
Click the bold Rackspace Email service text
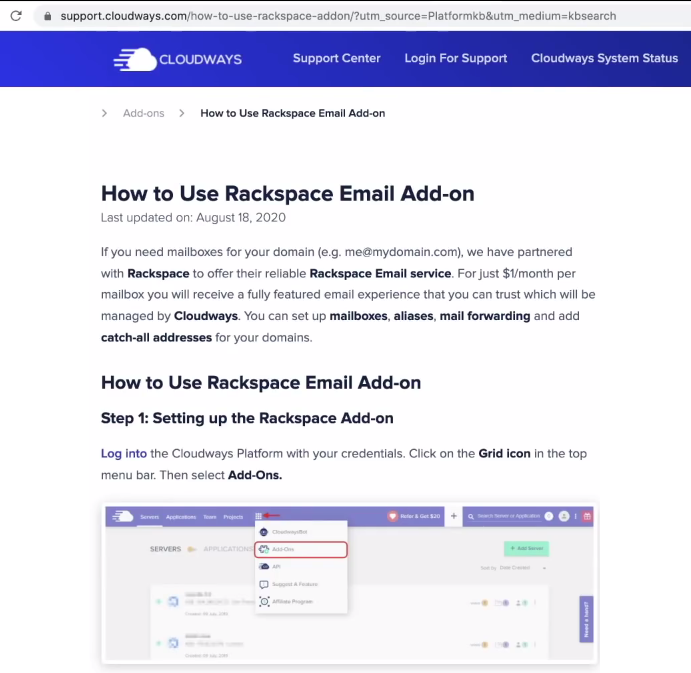[x=380, y=274]
